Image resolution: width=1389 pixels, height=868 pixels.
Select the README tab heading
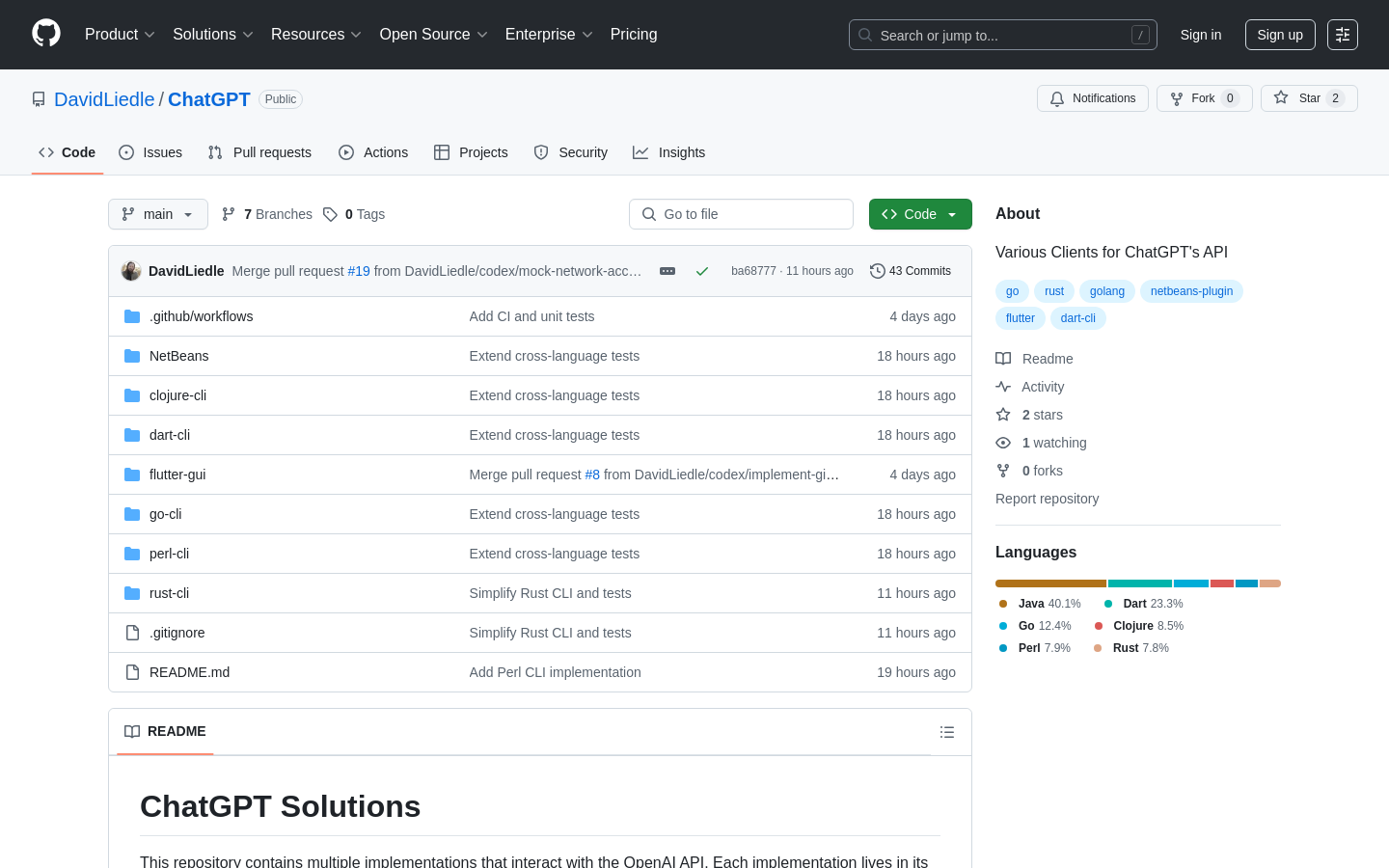tap(165, 731)
